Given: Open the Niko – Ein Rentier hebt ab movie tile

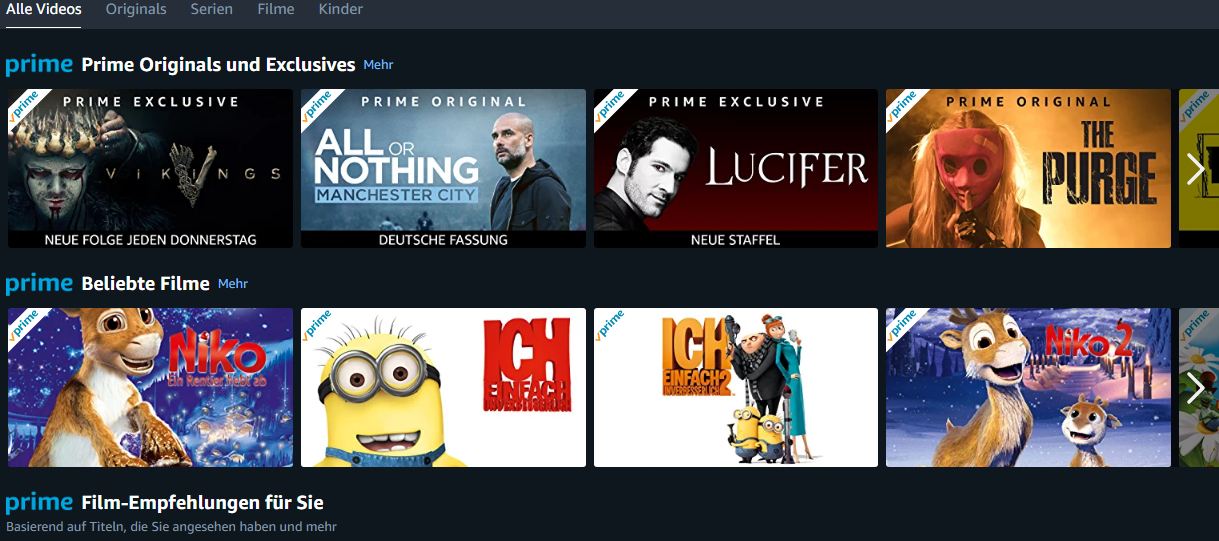Looking at the screenshot, I should coord(150,387).
